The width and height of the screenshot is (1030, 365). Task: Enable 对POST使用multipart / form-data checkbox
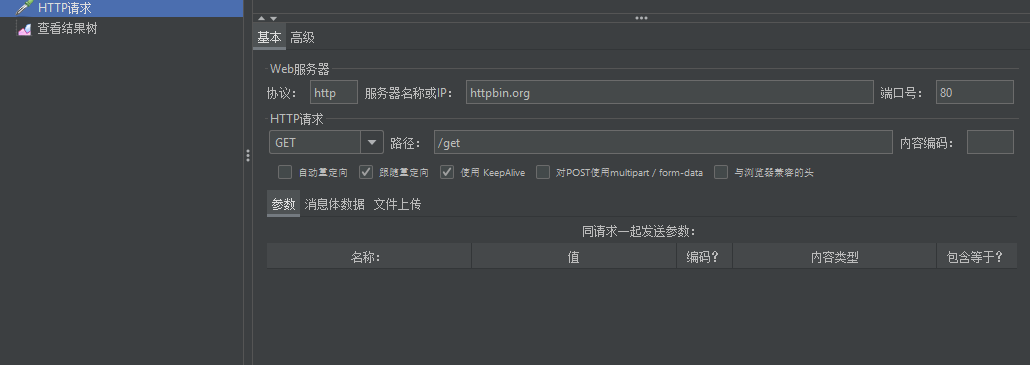[x=543, y=172]
